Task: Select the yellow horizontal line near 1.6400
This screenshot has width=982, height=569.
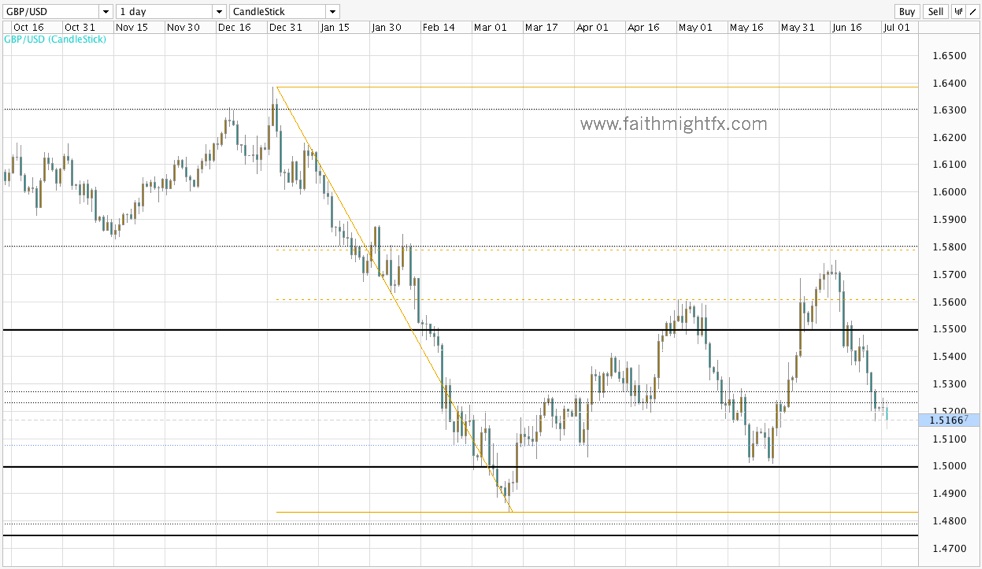Action: (597, 87)
